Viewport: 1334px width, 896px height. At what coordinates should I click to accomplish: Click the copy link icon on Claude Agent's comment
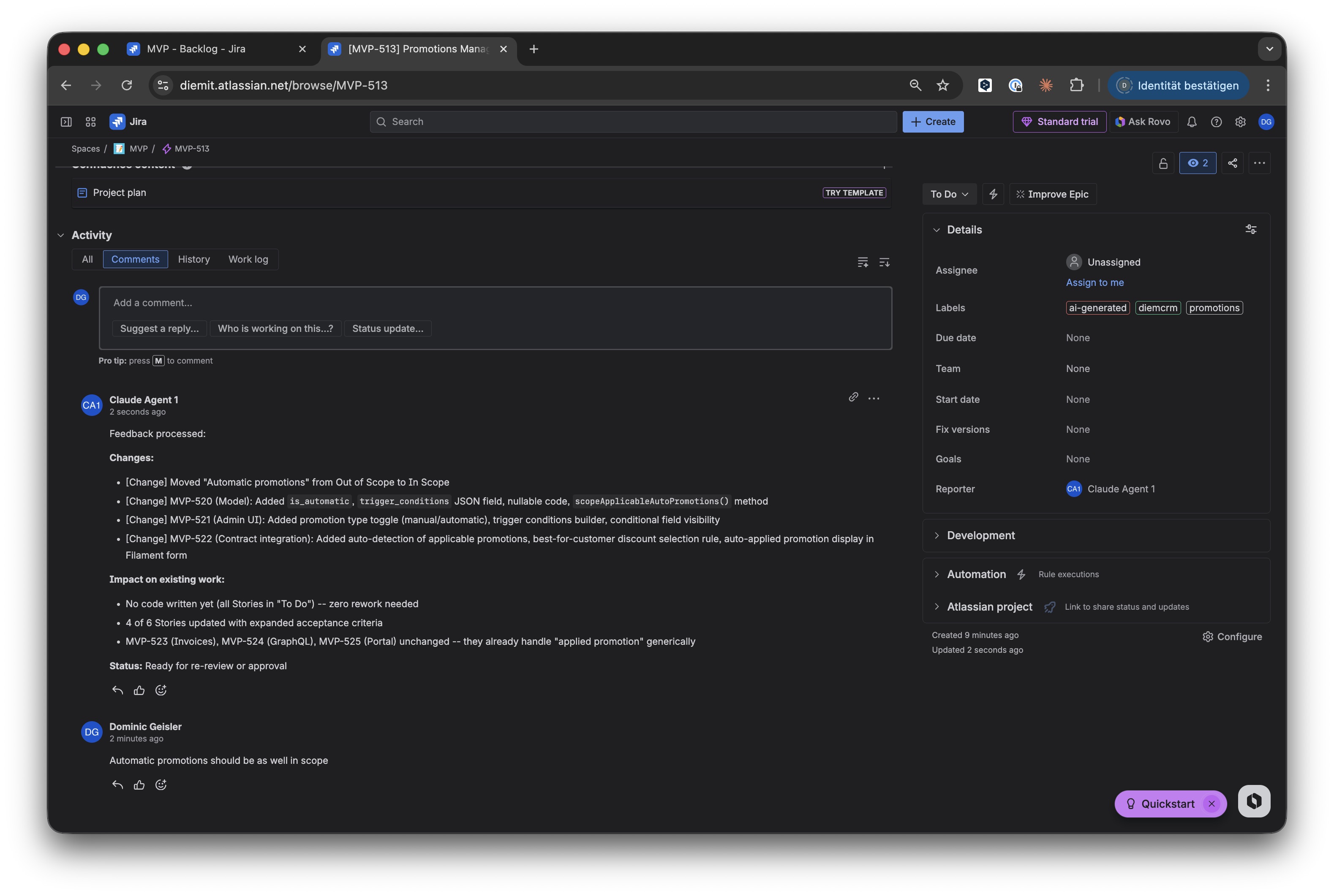pyautogui.click(x=853, y=396)
